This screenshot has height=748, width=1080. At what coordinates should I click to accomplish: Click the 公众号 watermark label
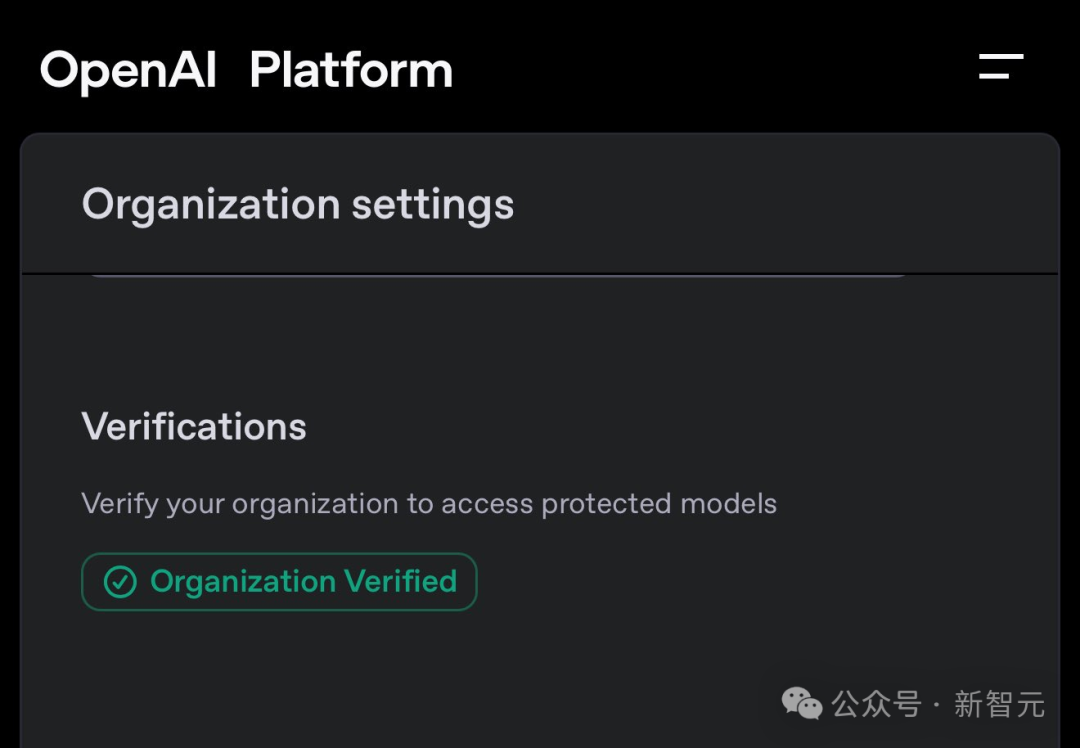[x=876, y=704]
